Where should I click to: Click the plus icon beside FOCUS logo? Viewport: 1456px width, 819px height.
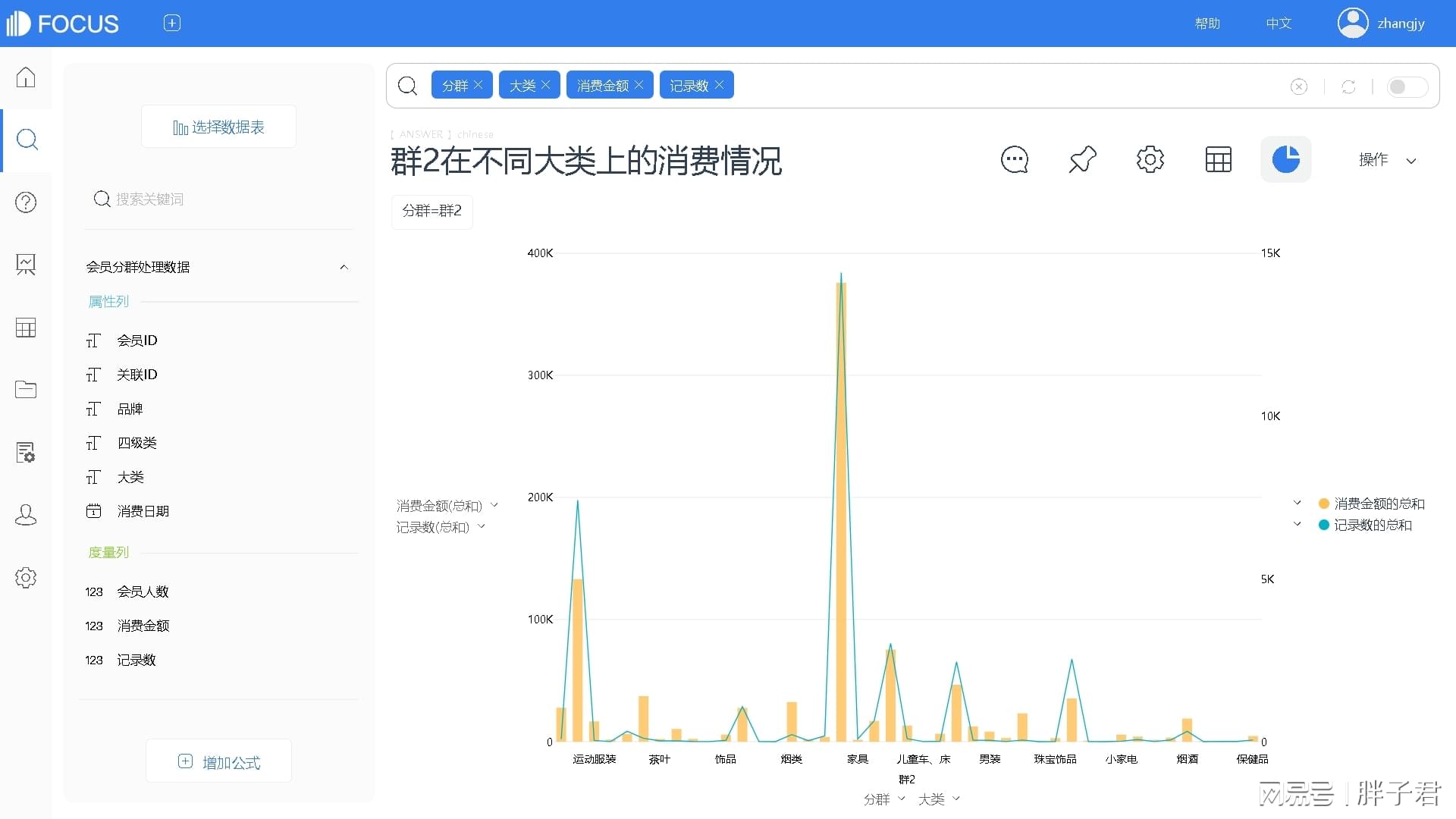tap(172, 24)
